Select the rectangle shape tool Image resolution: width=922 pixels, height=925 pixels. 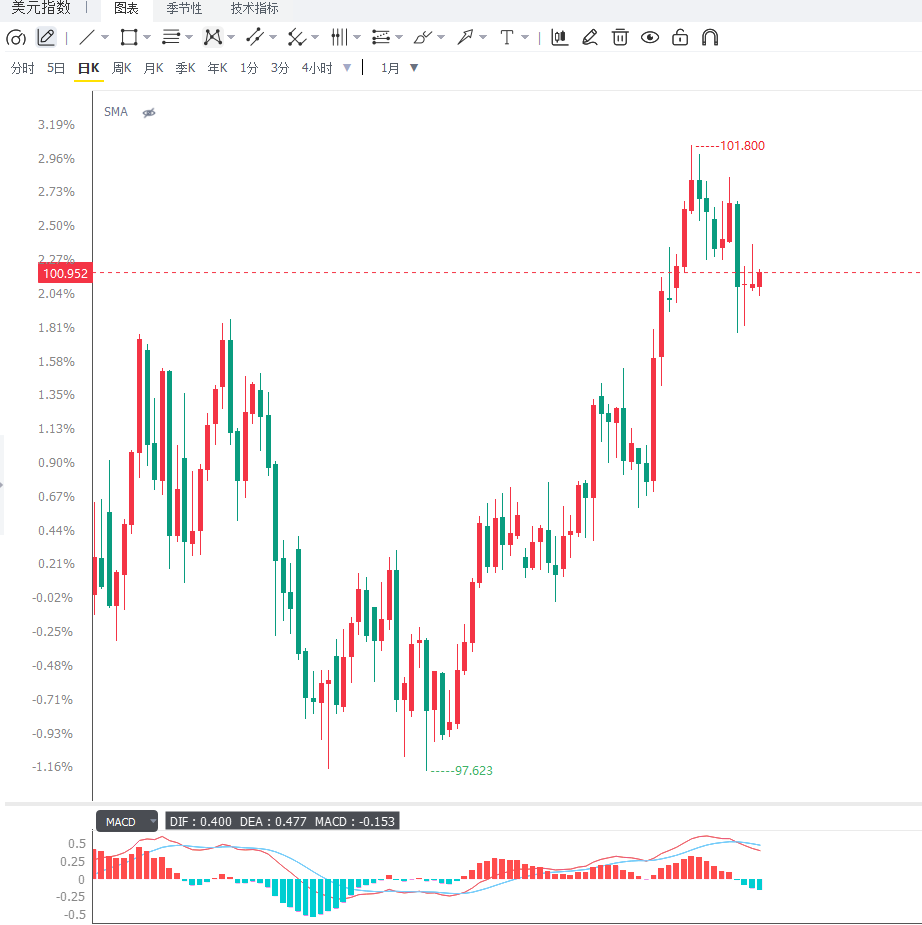click(x=129, y=38)
